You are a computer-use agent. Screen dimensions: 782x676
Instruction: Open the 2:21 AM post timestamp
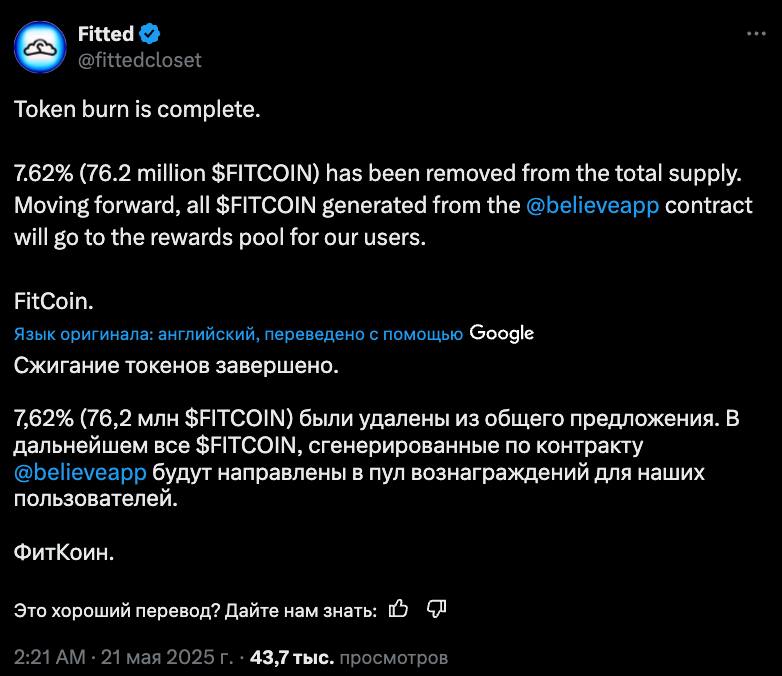(x=50, y=657)
